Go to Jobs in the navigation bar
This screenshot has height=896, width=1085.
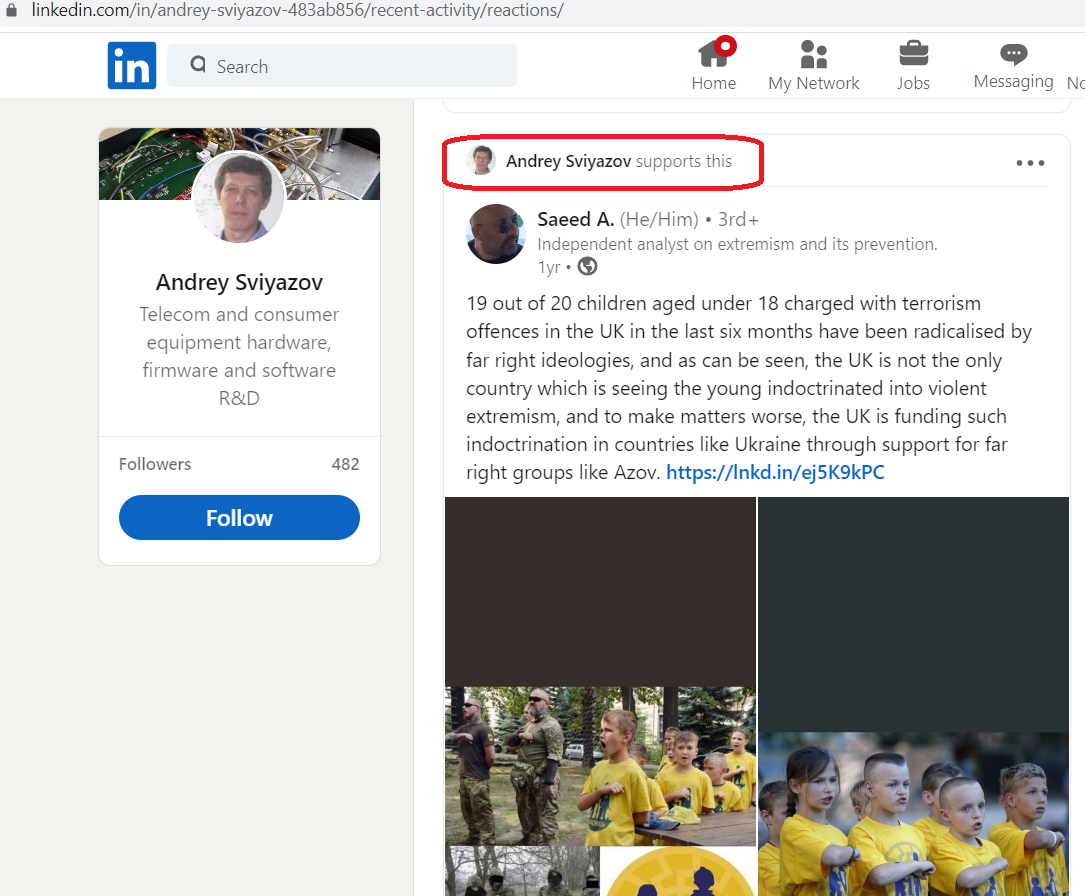(913, 65)
